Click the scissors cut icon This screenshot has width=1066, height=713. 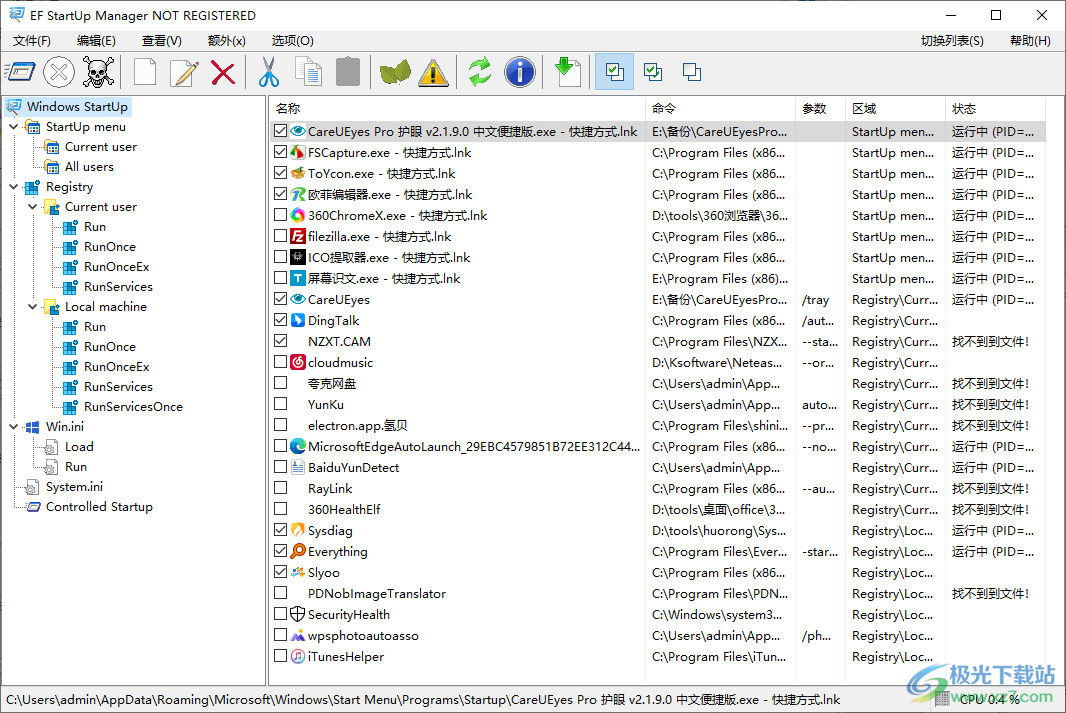pyautogui.click(x=269, y=72)
